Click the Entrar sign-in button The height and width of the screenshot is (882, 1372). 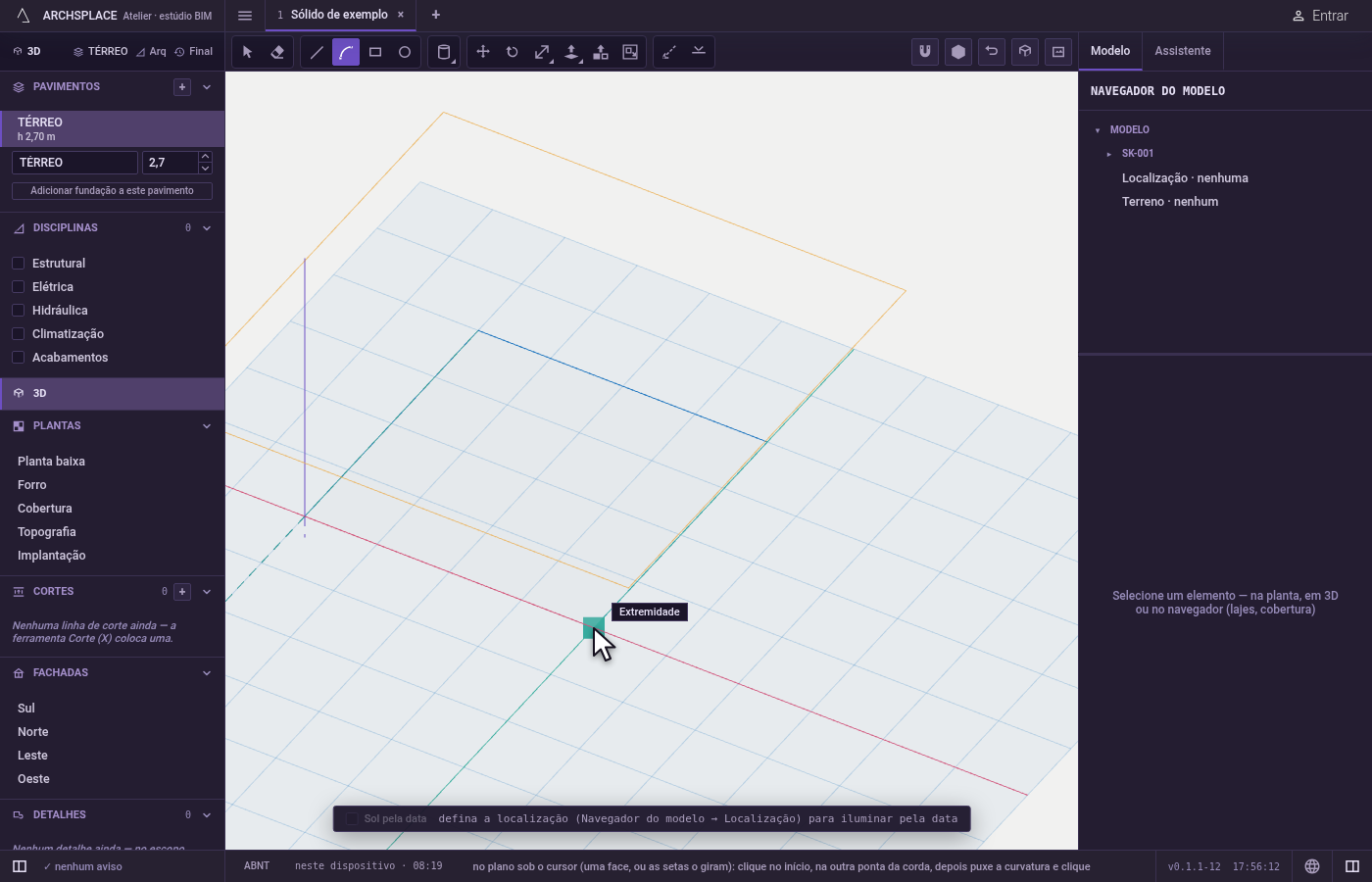pyautogui.click(x=1320, y=16)
